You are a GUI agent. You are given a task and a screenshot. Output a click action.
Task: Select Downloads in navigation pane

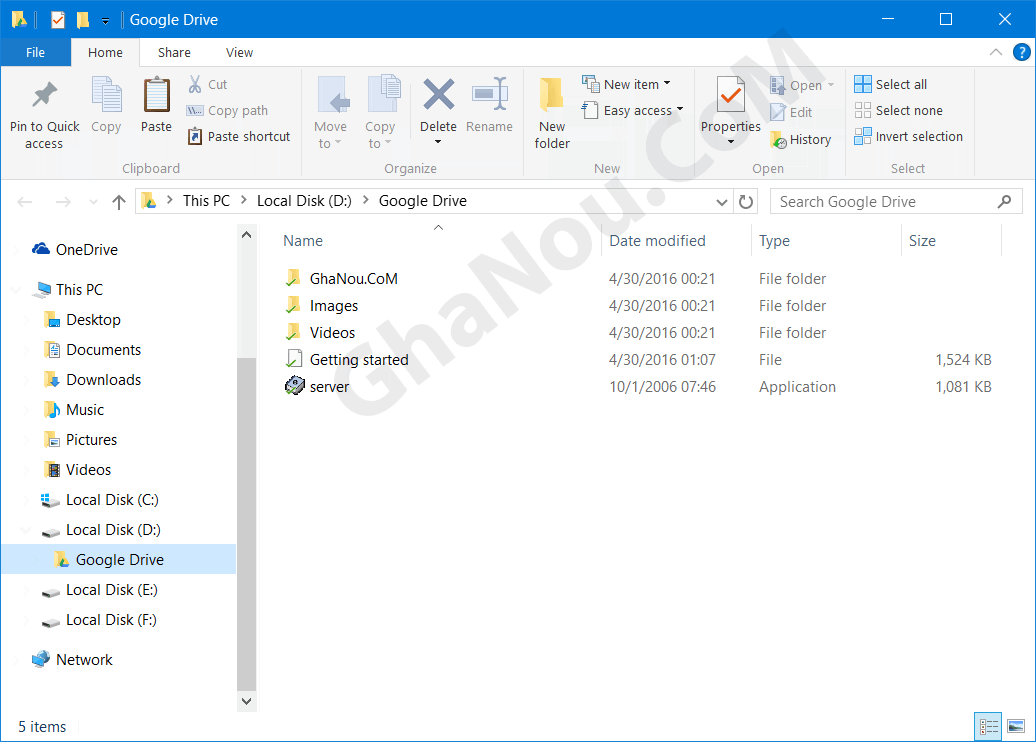[92, 380]
